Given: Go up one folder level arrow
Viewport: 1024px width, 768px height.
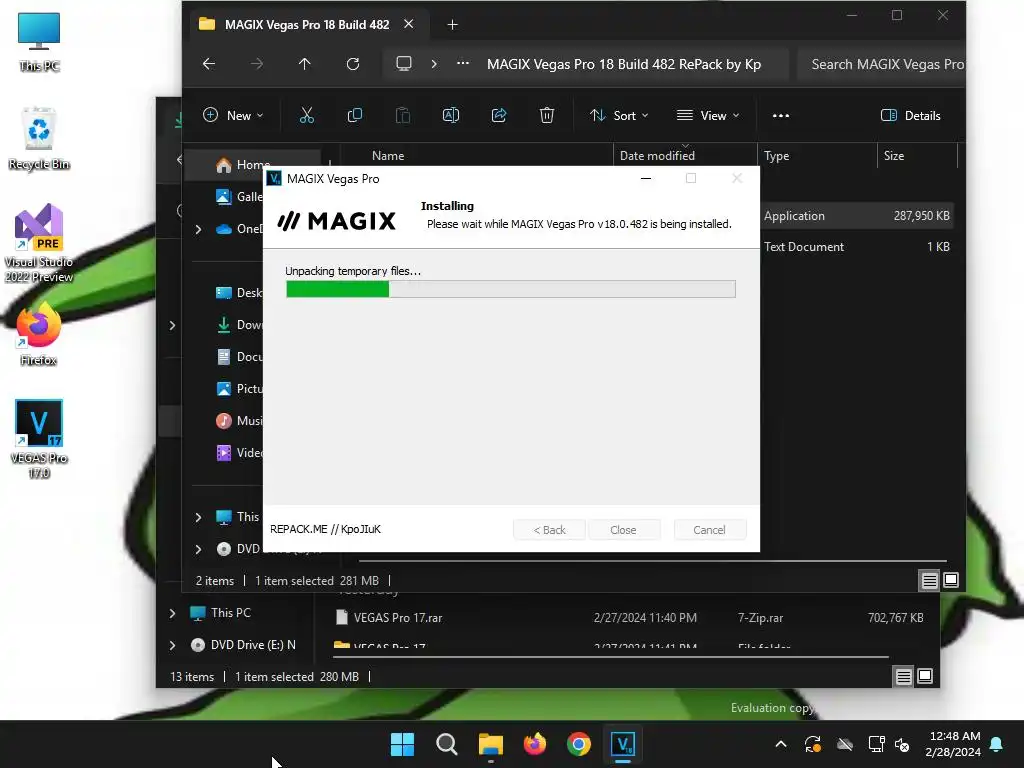Looking at the screenshot, I should tap(304, 64).
